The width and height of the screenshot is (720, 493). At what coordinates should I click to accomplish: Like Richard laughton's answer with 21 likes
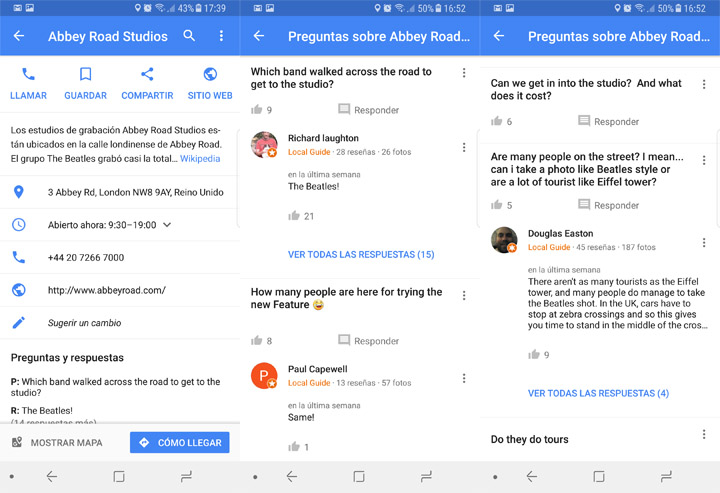(294, 215)
